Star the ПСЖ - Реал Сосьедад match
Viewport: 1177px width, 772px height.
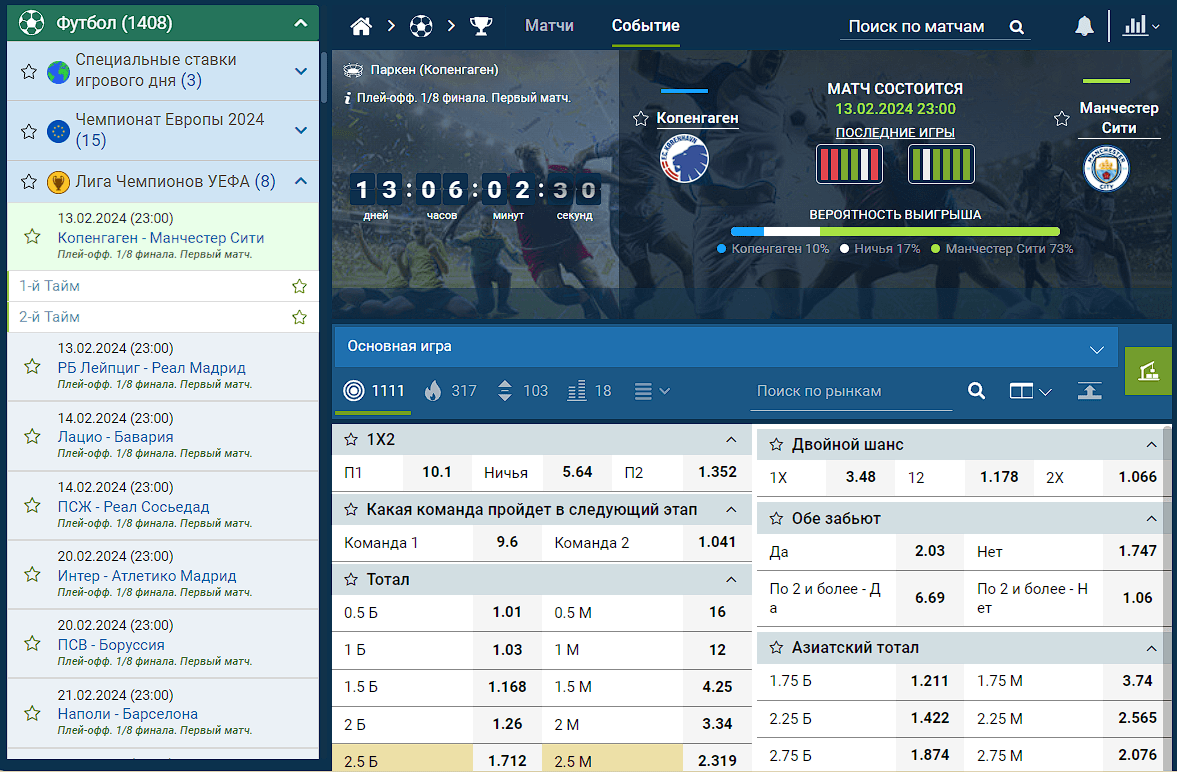click(x=32, y=505)
